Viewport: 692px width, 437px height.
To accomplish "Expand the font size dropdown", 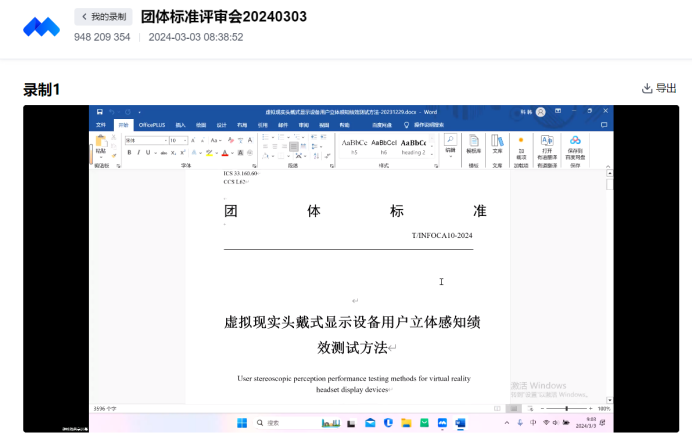I will [185, 141].
